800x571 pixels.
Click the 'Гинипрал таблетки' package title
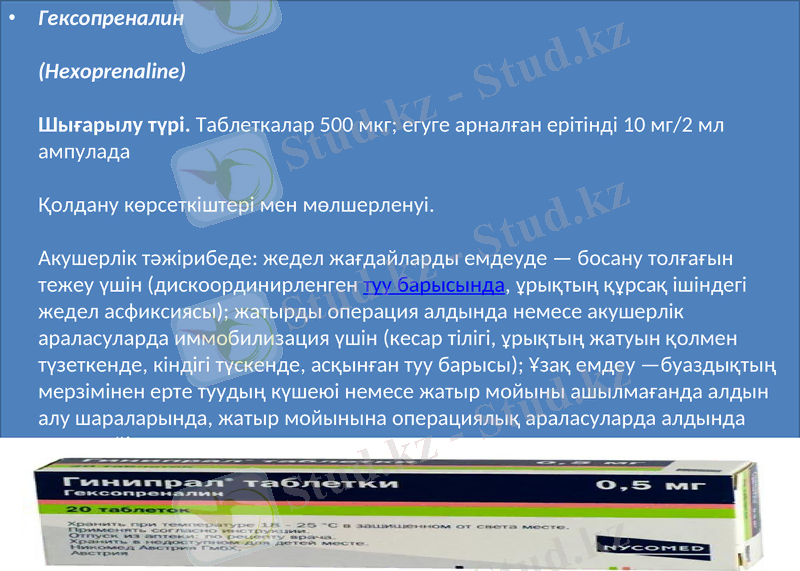click(x=231, y=482)
